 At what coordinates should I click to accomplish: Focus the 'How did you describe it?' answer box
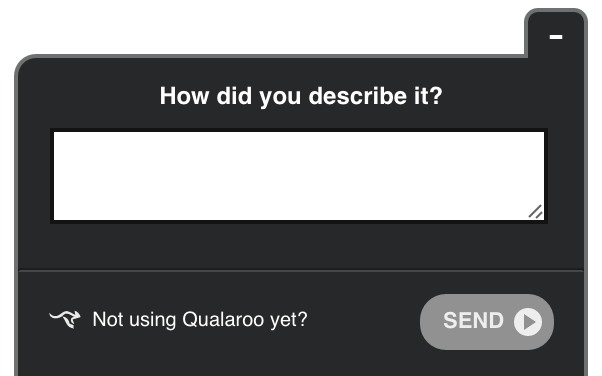coord(299,176)
